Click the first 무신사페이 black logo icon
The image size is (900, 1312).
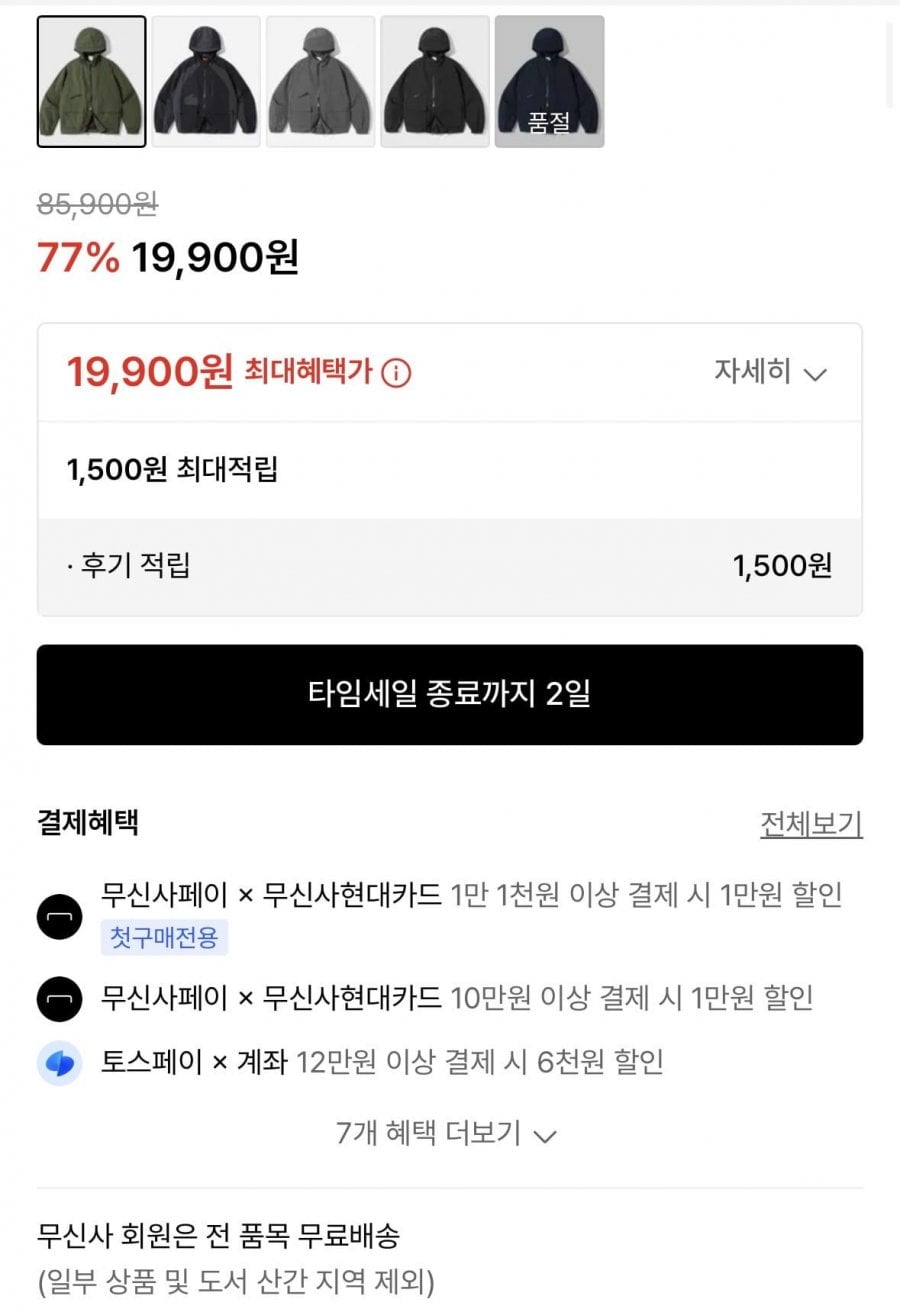point(59,915)
